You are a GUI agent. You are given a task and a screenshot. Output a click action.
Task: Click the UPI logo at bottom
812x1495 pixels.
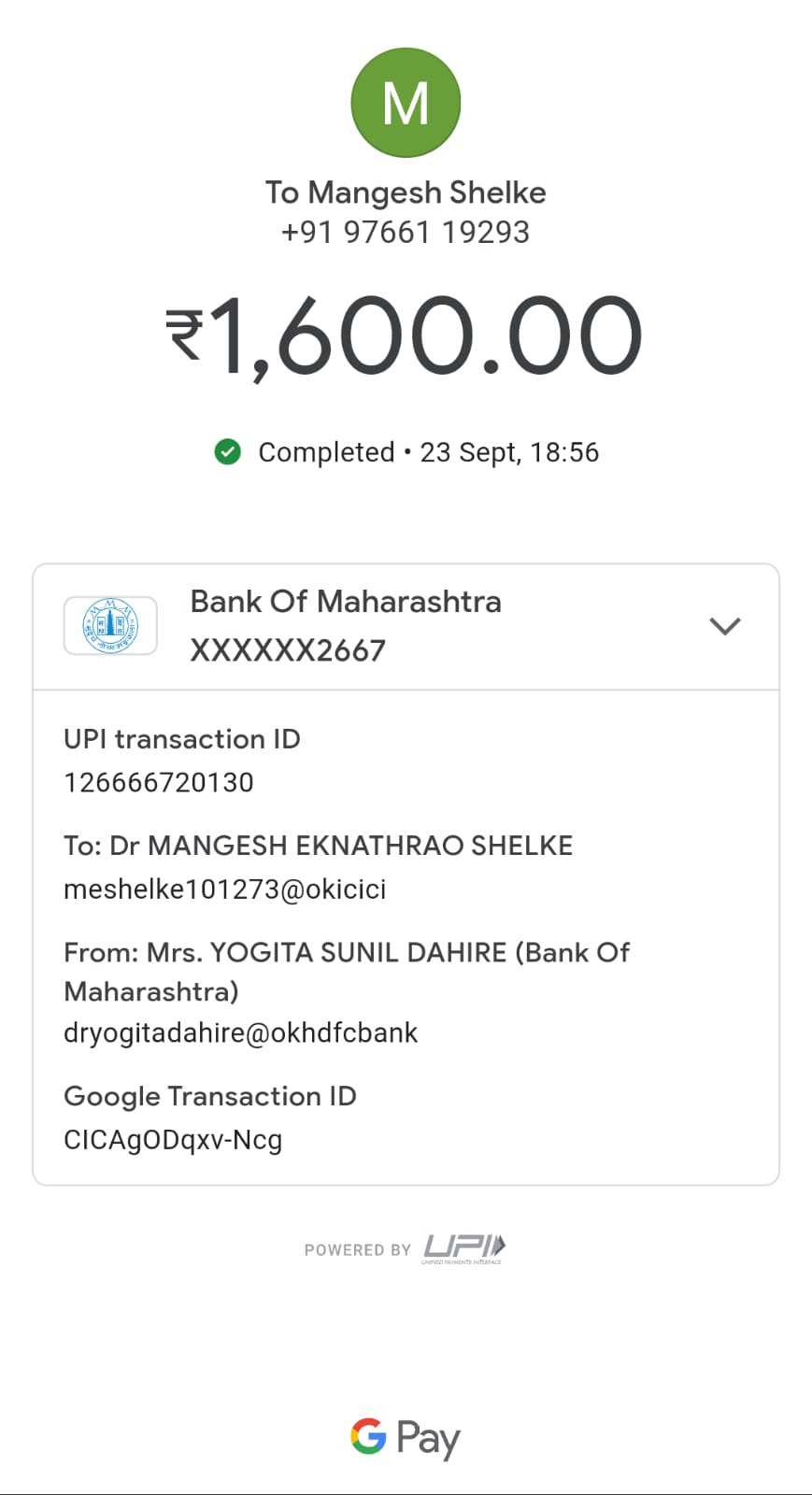click(463, 1247)
